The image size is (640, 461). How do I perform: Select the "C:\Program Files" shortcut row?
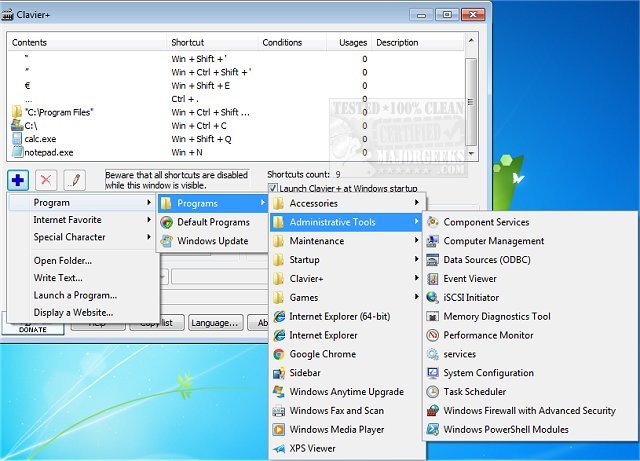236,112
